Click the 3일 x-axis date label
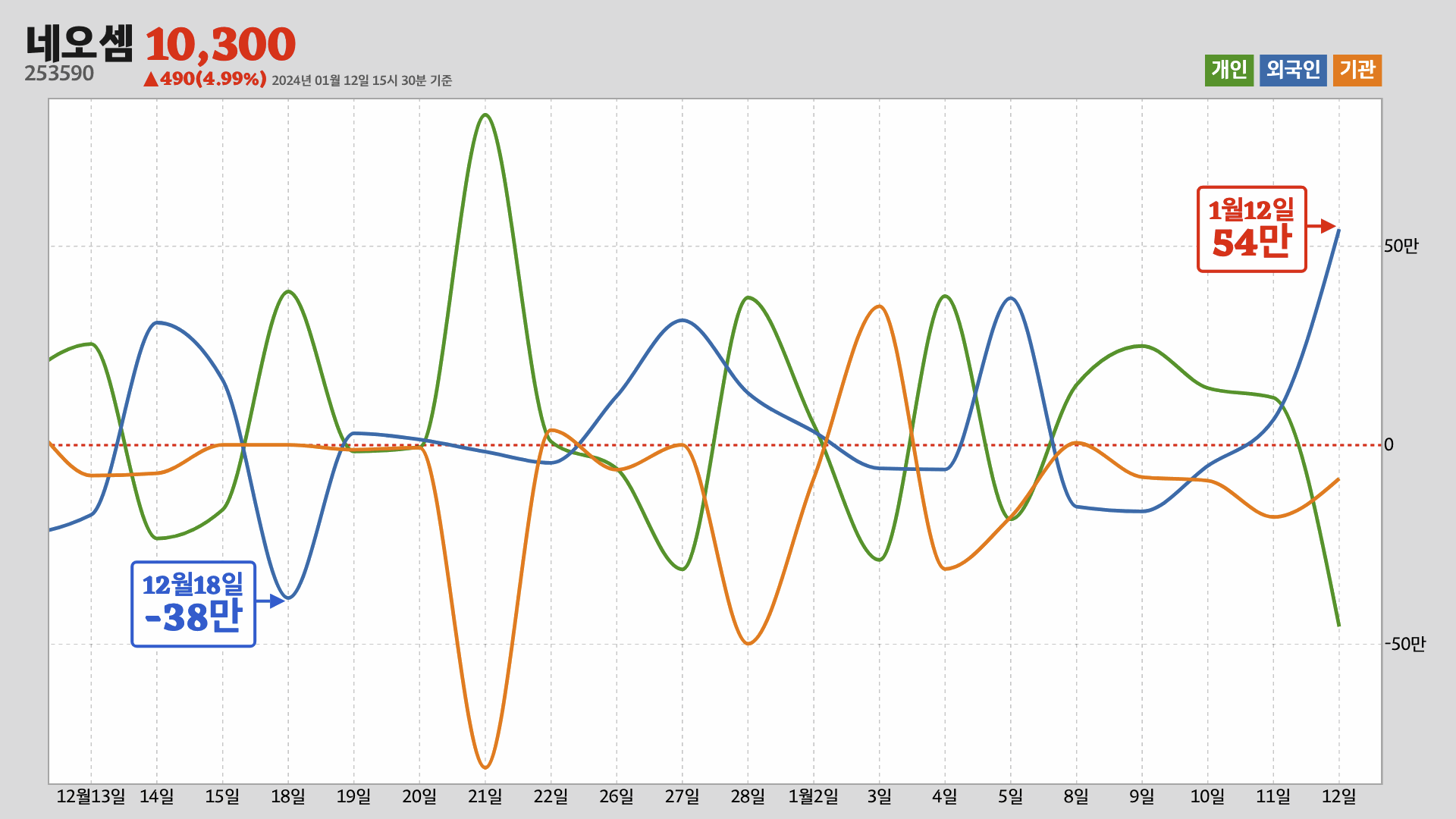Viewport: 1456px width, 819px height. pos(880,796)
